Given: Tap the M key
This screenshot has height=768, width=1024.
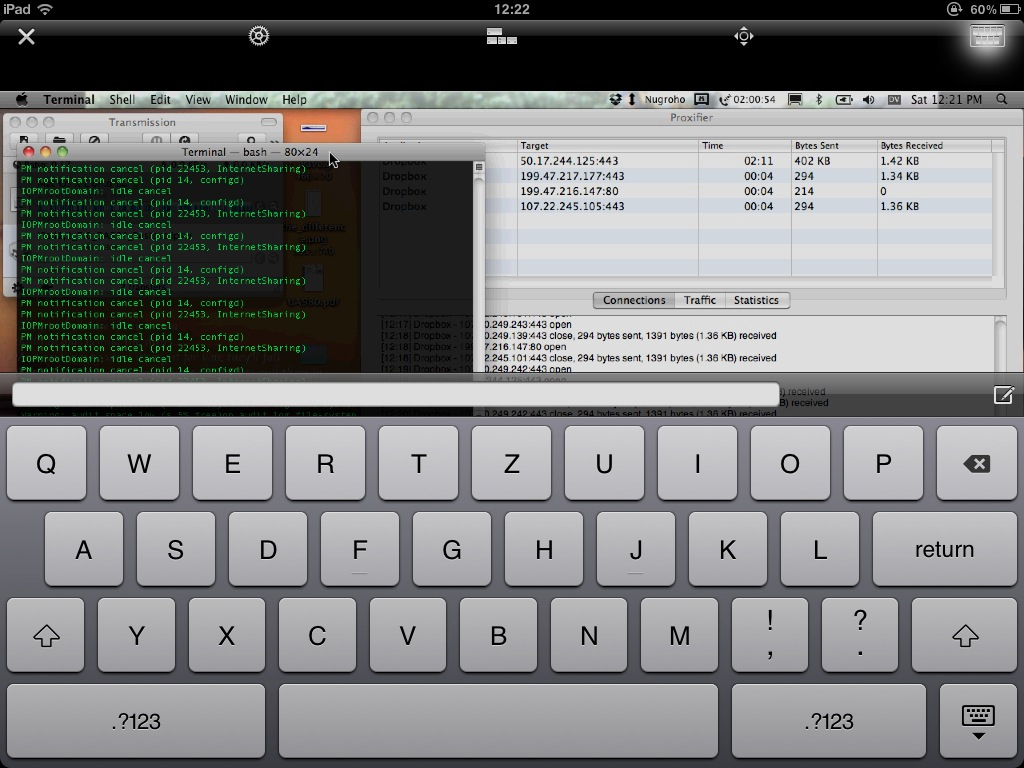Looking at the screenshot, I should (x=679, y=635).
